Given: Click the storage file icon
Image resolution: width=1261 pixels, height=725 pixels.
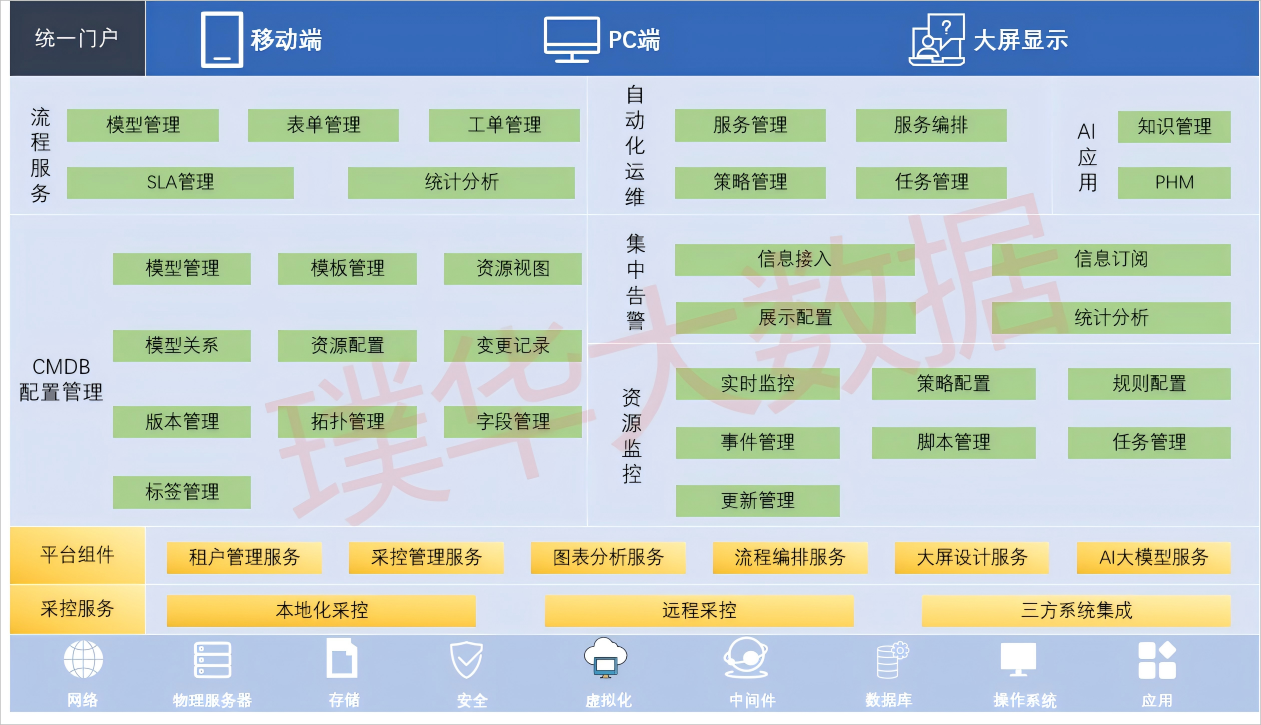Looking at the screenshot, I should pyautogui.click(x=342, y=660).
